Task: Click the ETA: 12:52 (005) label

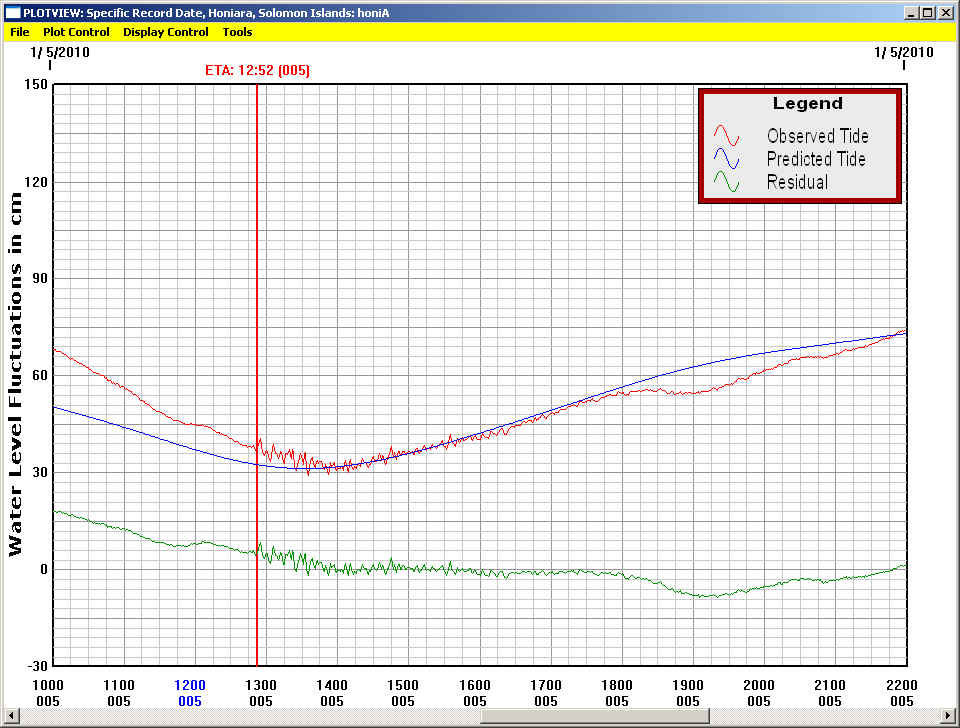Action: tap(257, 70)
